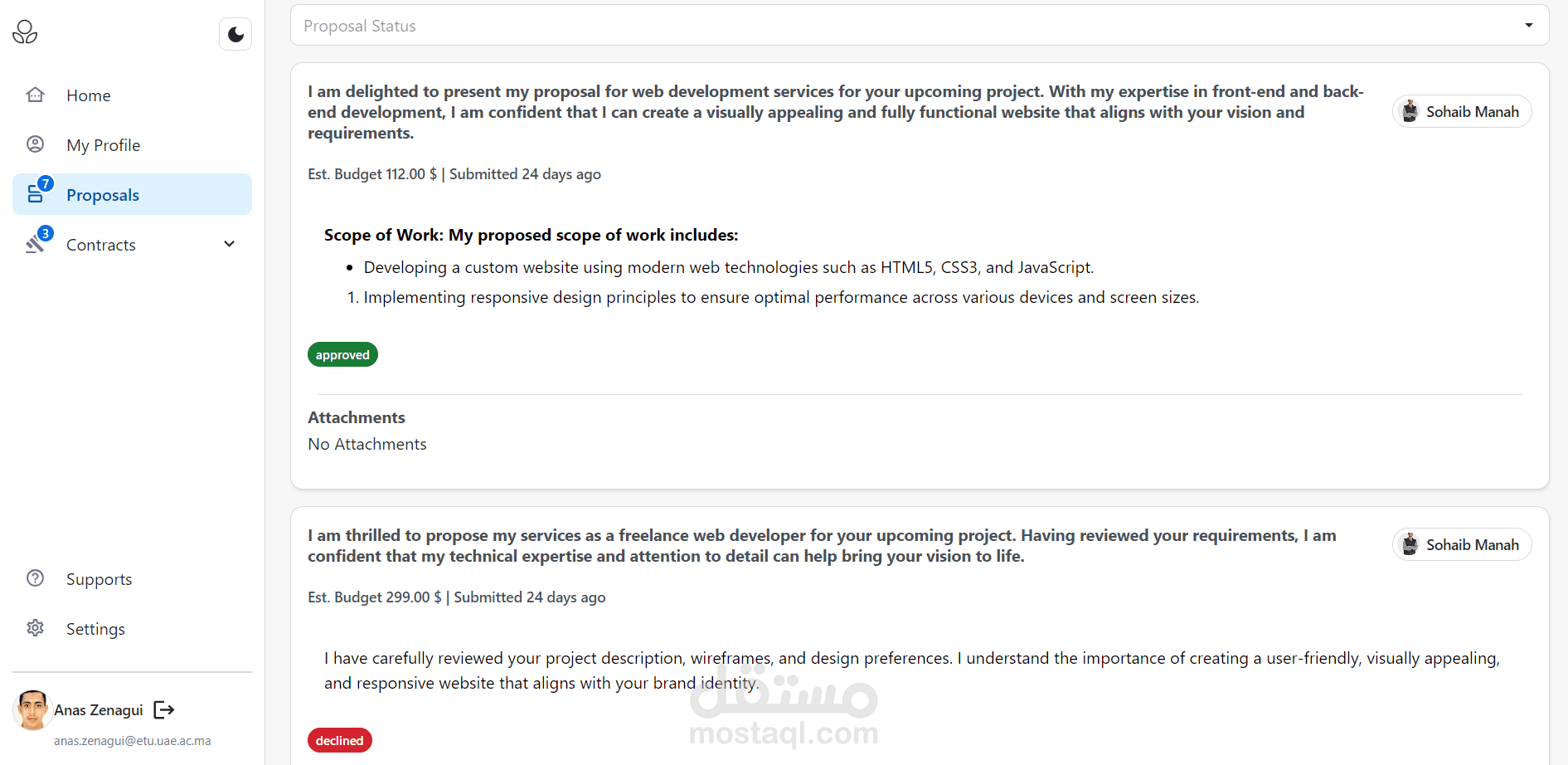The height and width of the screenshot is (765, 1568).
Task: Toggle dark mode with the moon button
Action: (235, 34)
